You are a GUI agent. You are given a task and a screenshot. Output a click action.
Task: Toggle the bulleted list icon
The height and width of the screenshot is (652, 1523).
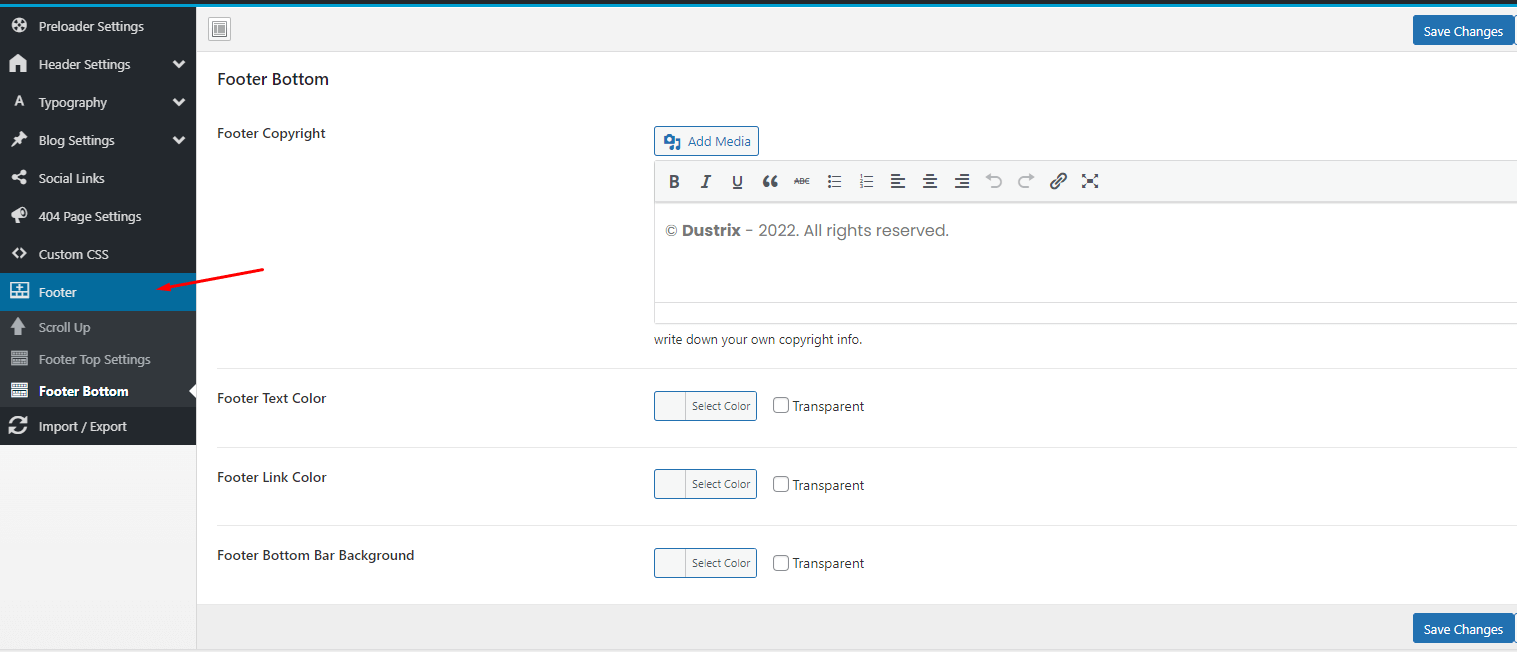[834, 181]
